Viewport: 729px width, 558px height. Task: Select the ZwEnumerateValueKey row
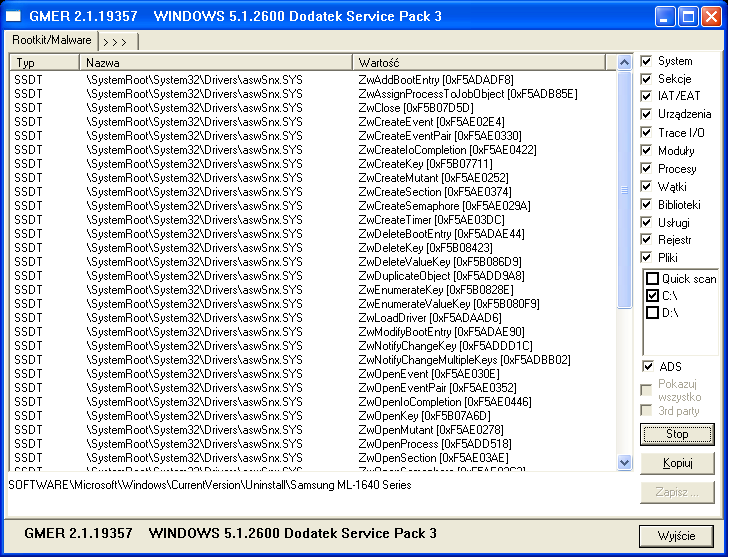[313, 304]
